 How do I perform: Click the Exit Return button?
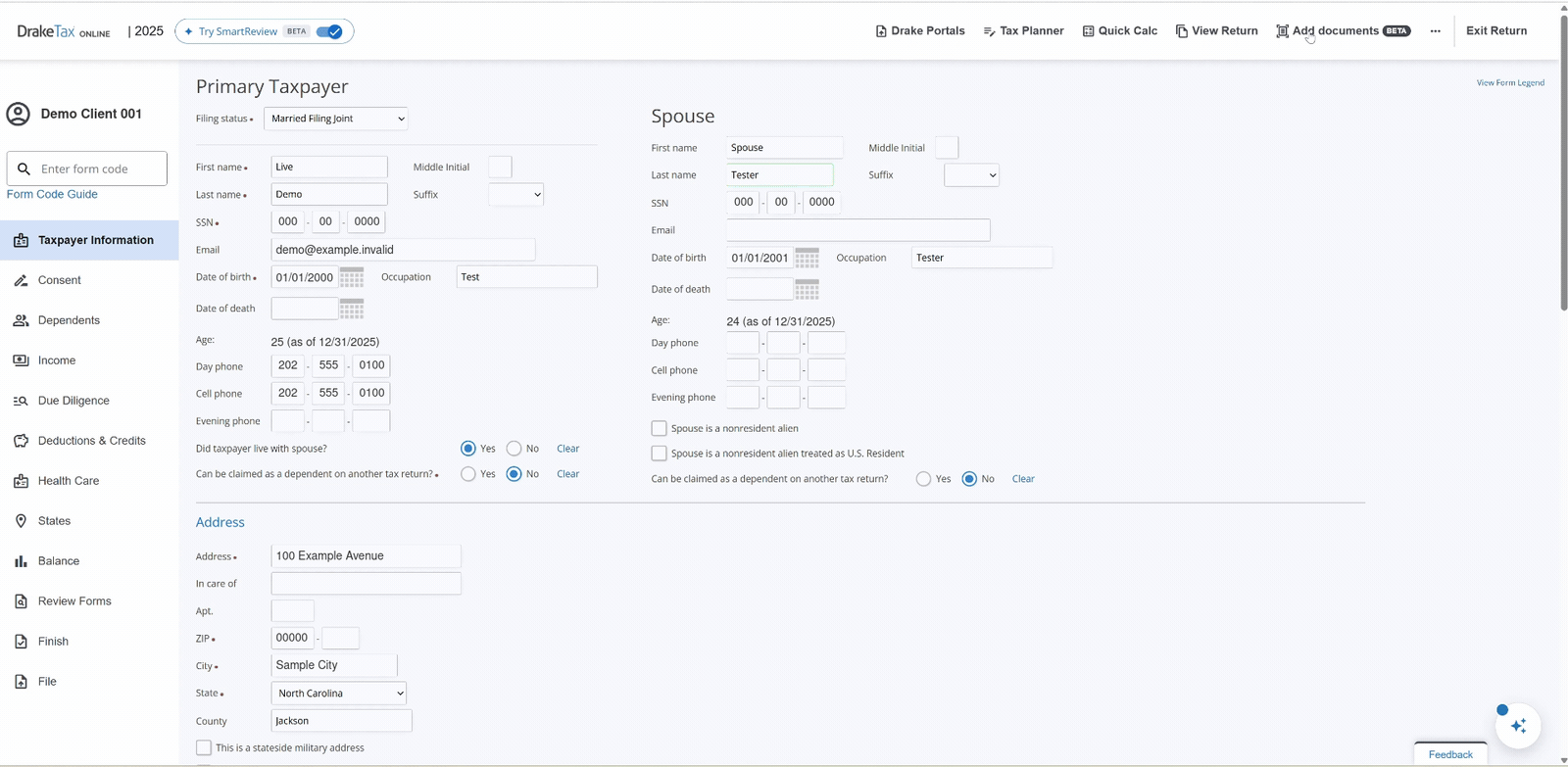click(x=1496, y=31)
